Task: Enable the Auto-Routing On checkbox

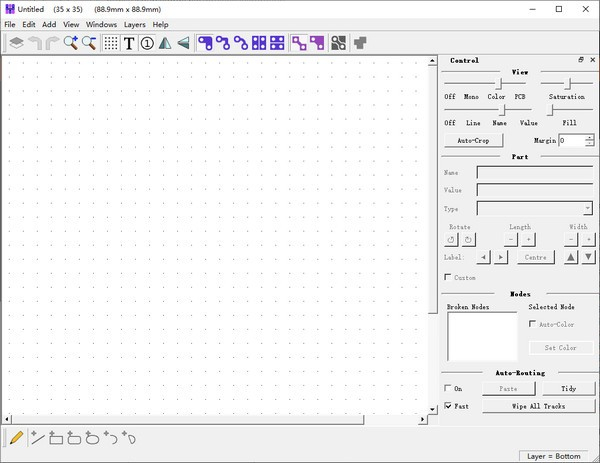Action: (x=447, y=388)
